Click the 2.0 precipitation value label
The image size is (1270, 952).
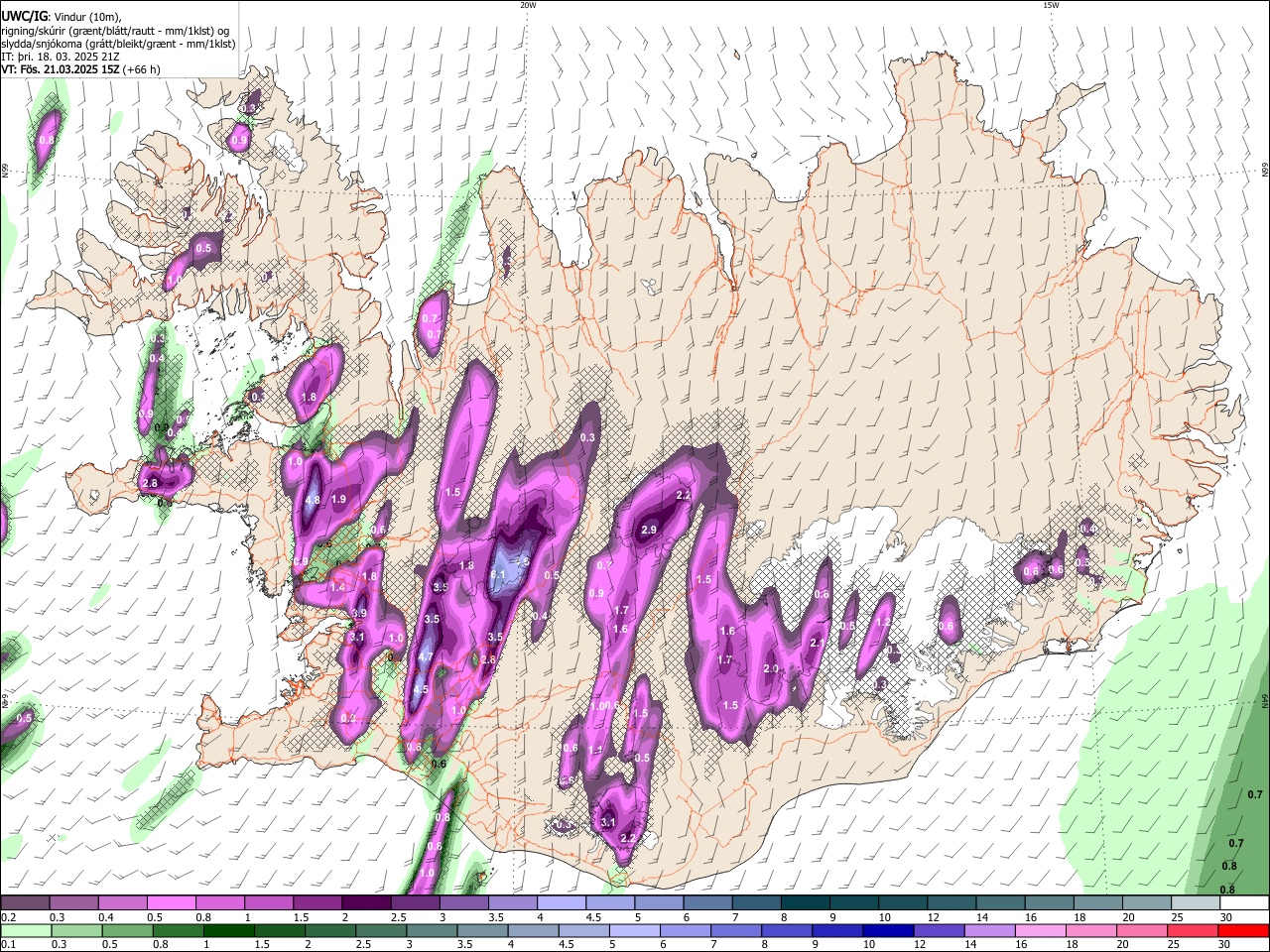tap(771, 669)
